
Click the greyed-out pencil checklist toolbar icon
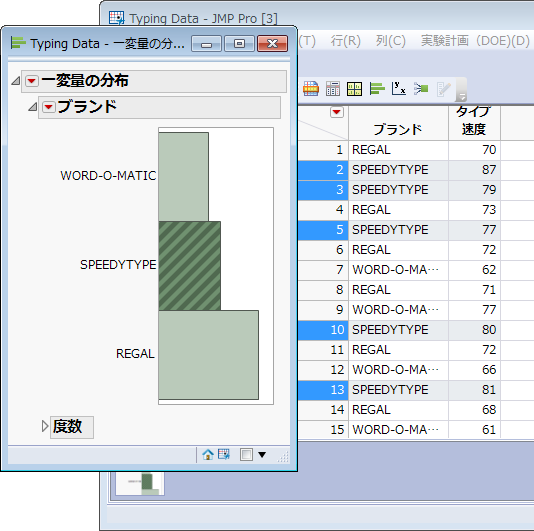(x=443, y=89)
